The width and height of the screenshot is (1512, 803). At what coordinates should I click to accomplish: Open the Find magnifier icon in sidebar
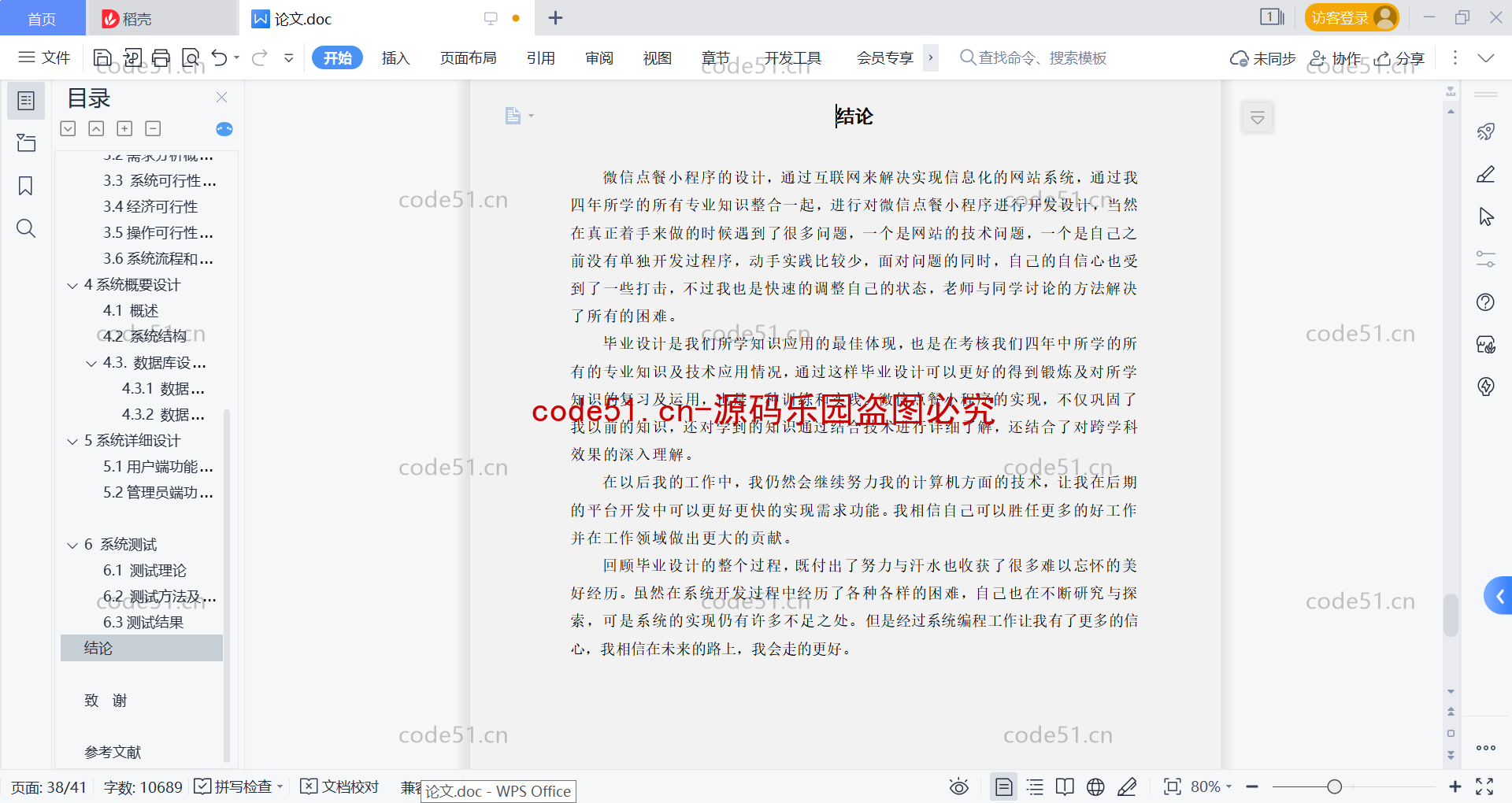pos(26,228)
